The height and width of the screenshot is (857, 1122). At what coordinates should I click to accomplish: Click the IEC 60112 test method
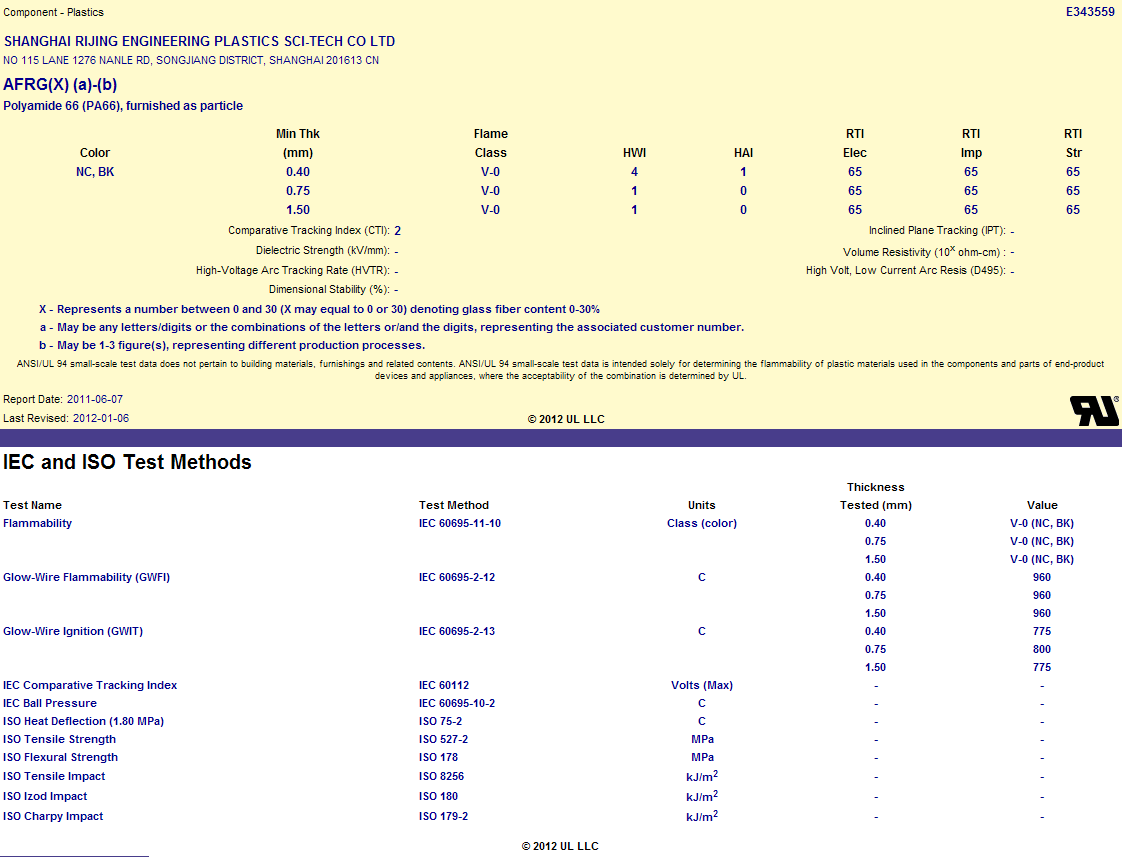(444, 685)
